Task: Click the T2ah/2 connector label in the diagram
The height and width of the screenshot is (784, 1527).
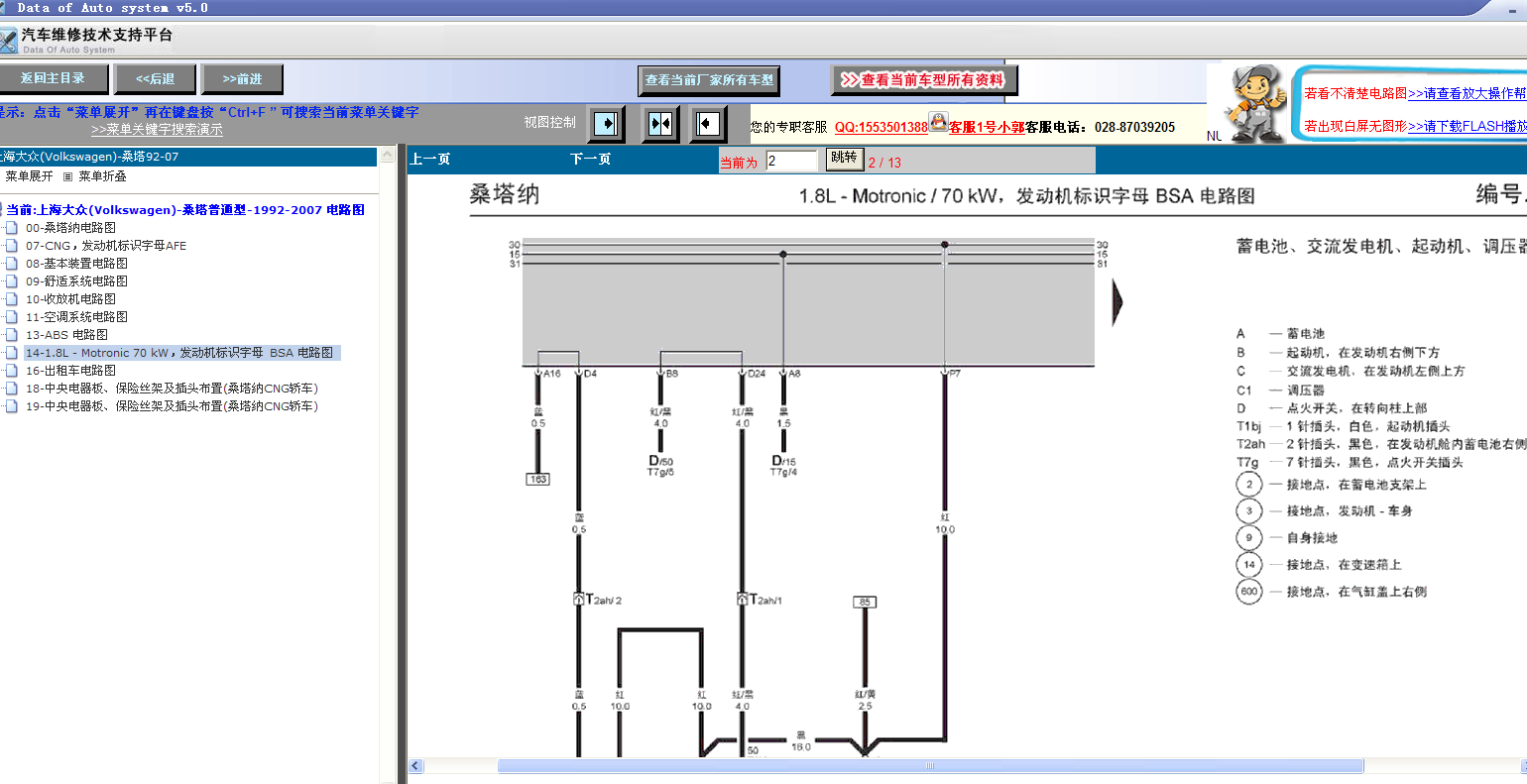Action: [603, 600]
